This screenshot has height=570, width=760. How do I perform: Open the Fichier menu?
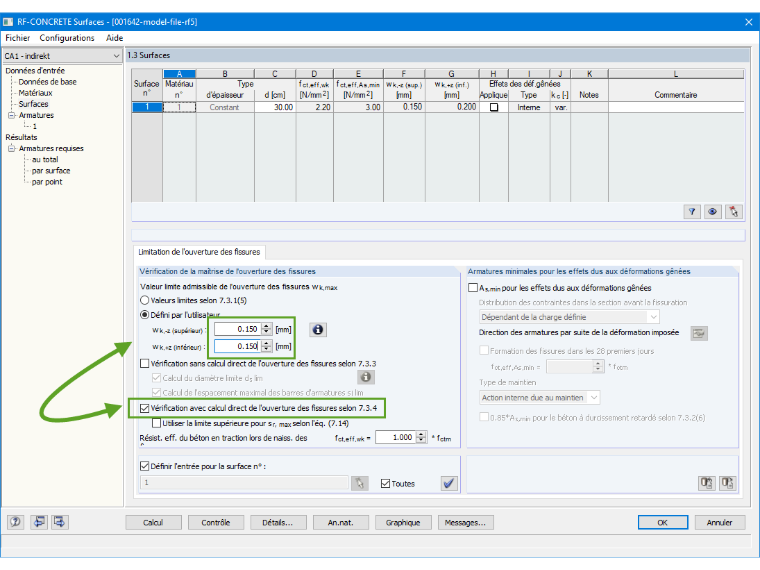pyautogui.click(x=17, y=38)
